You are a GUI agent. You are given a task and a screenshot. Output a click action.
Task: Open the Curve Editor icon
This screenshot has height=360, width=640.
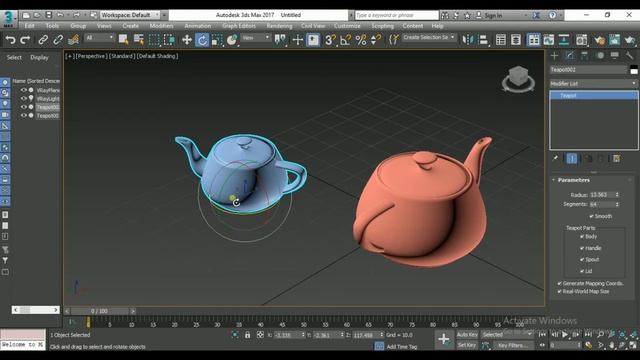549,40
